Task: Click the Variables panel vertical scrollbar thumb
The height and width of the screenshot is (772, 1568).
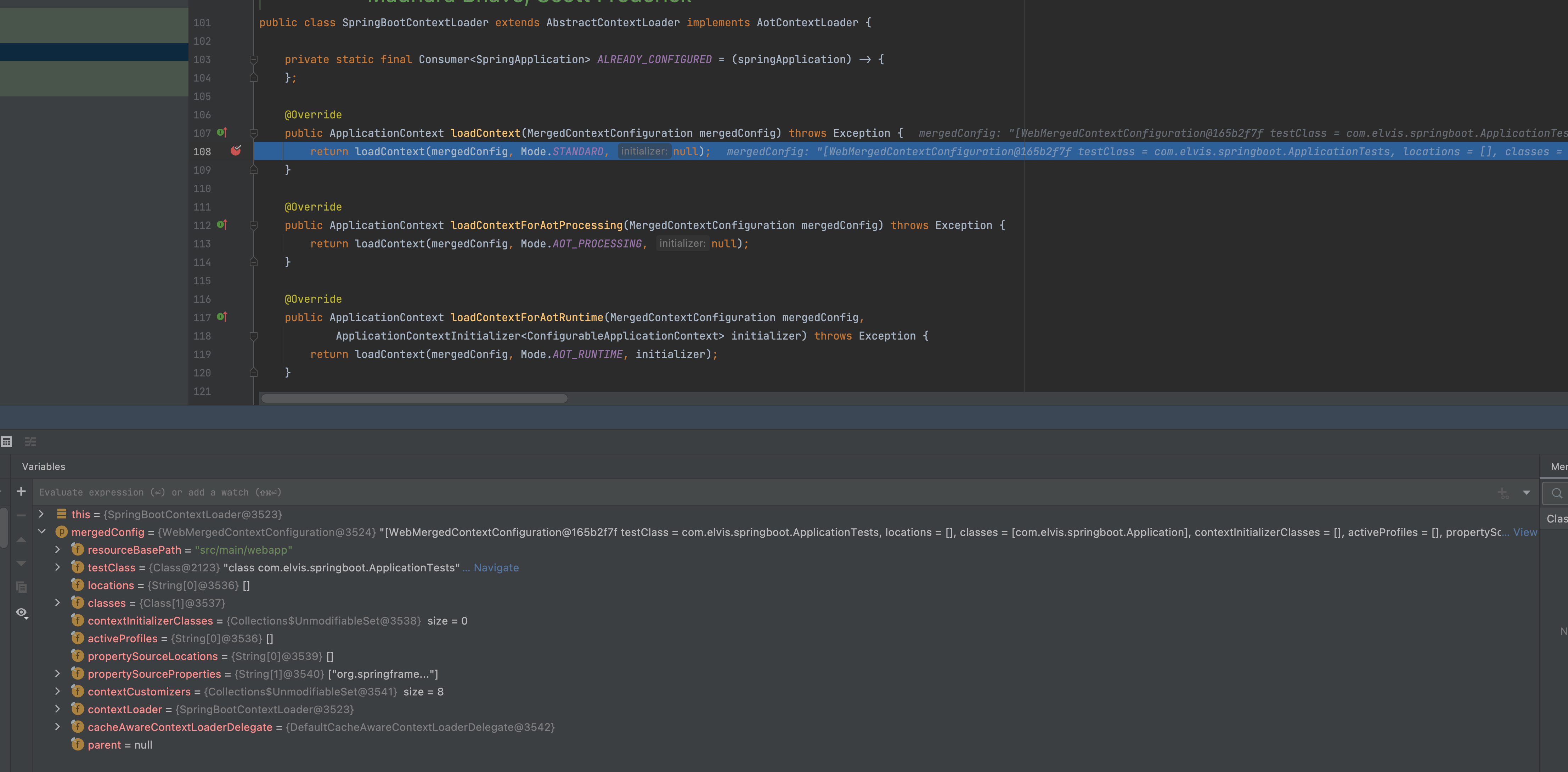Action: coord(4,527)
